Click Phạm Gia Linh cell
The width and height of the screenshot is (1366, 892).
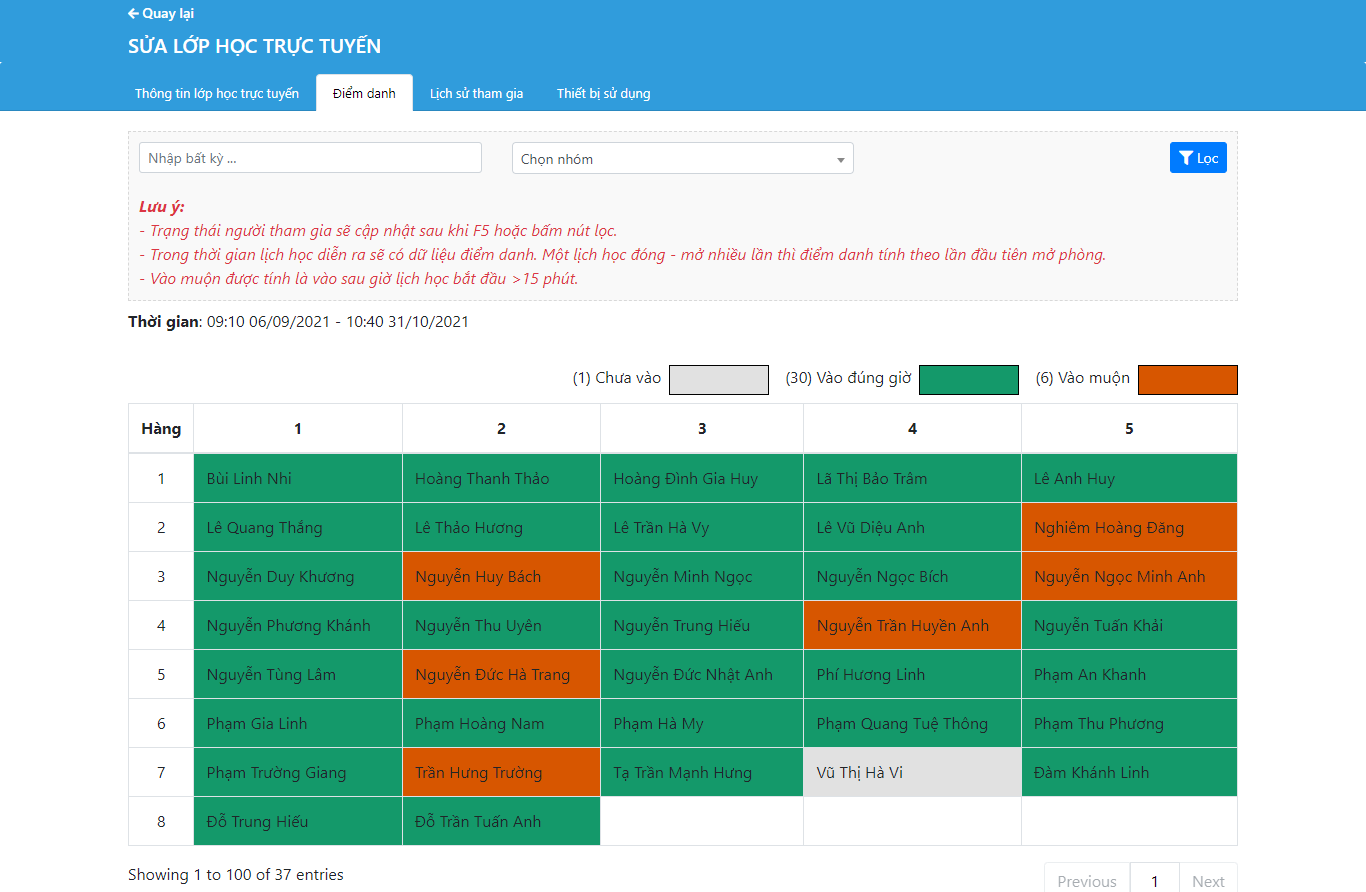[298, 724]
